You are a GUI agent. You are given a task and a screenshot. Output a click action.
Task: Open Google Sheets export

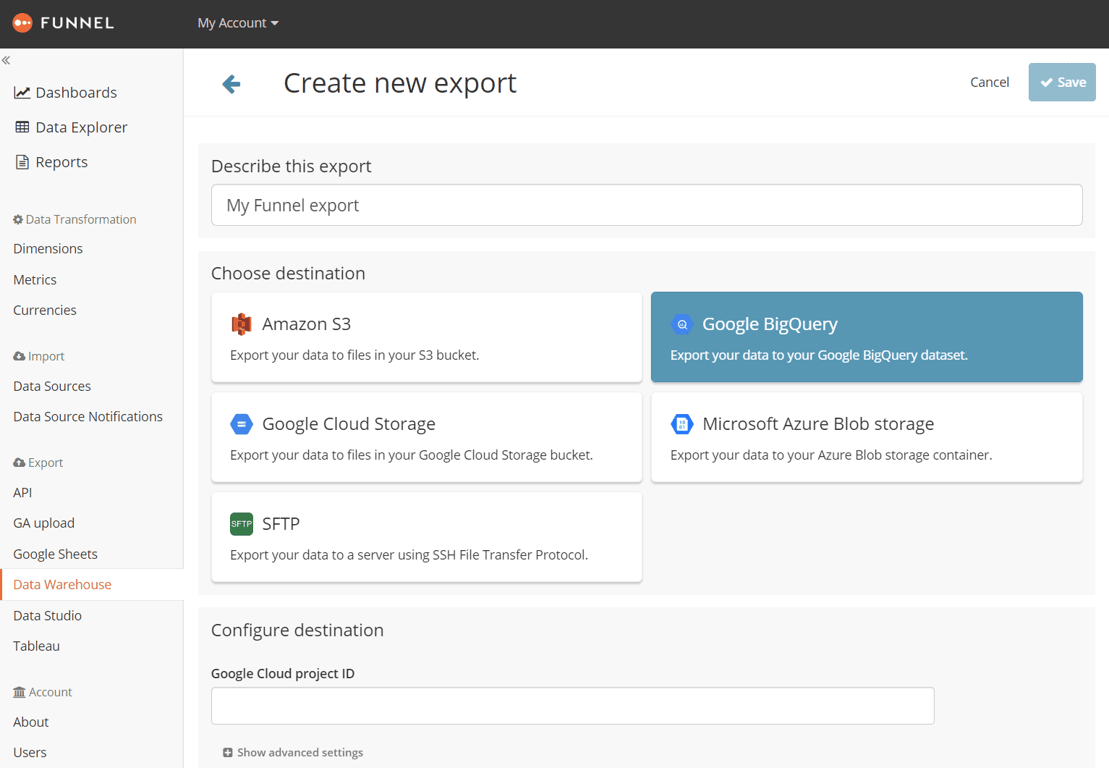pyautogui.click(x=55, y=554)
